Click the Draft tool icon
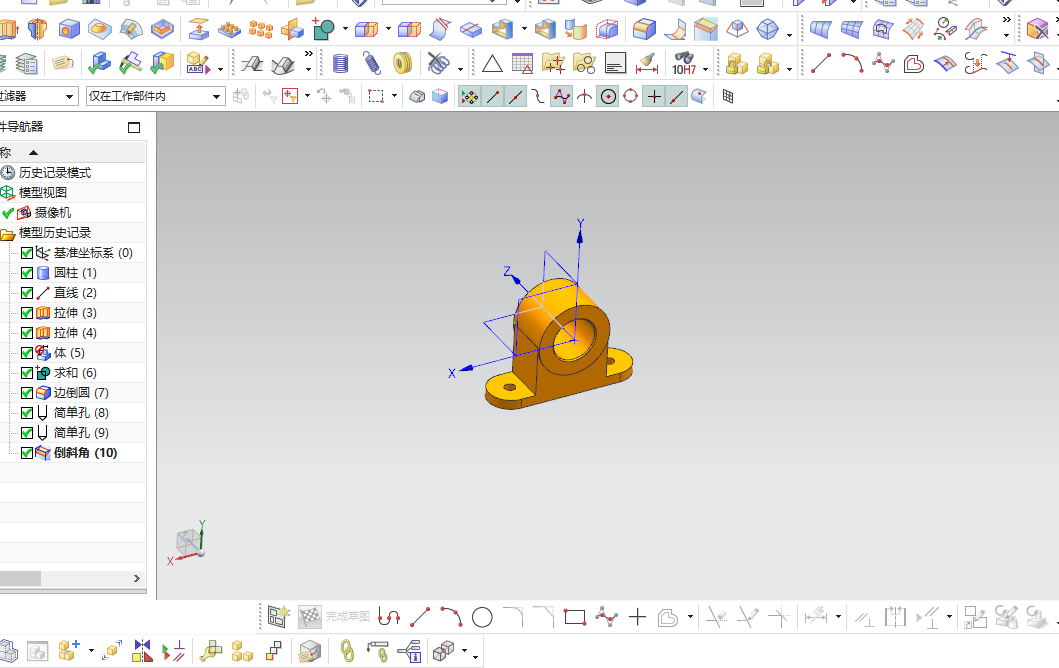This screenshot has height=668, width=1059. (737, 29)
